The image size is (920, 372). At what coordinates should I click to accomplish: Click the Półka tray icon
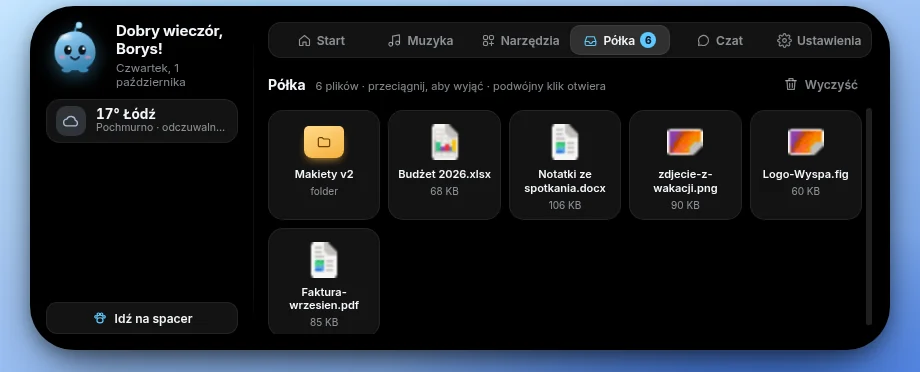(x=590, y=40)
